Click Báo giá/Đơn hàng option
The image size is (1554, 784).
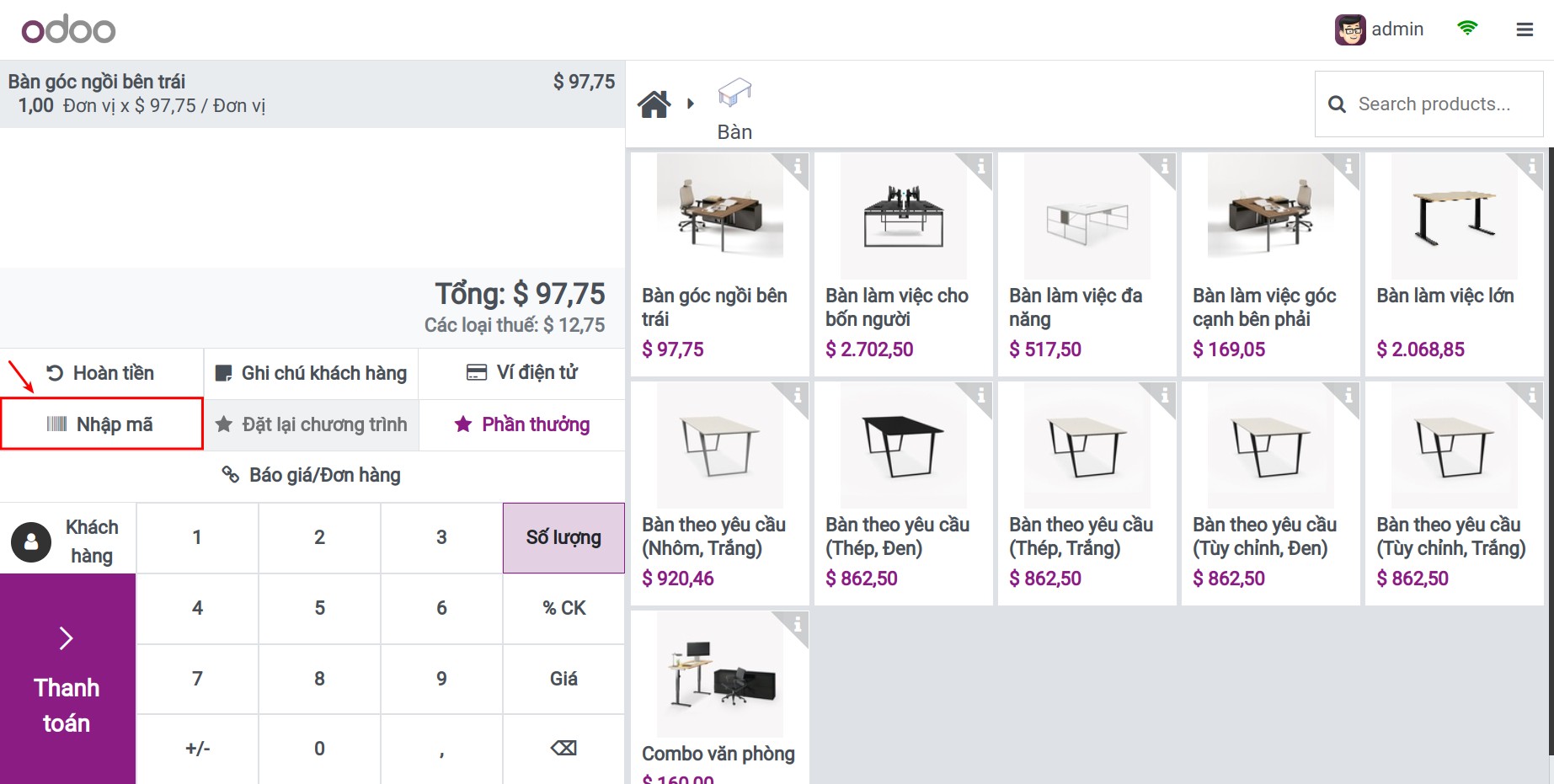(312, 476)
